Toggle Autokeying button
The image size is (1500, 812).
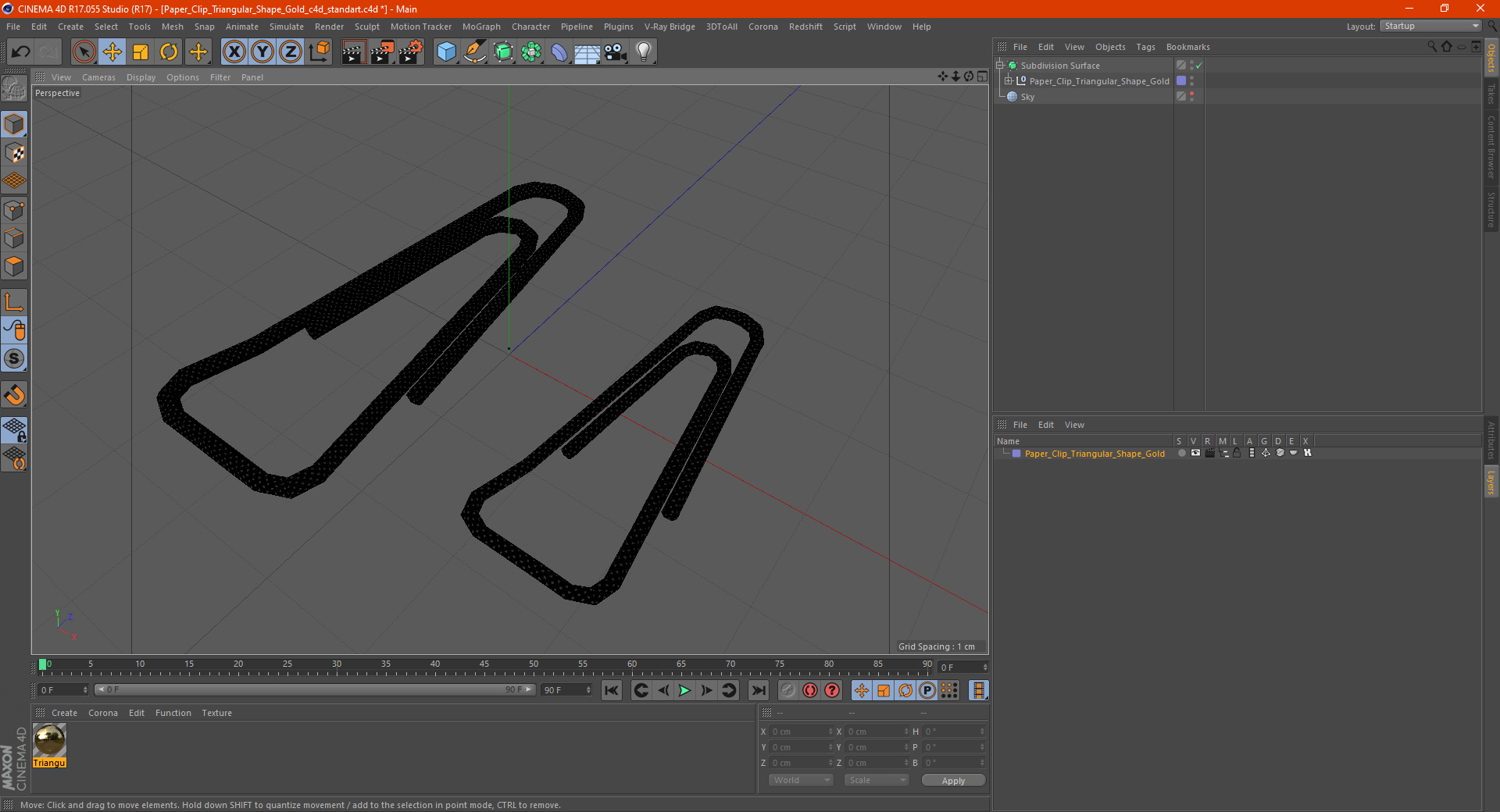pyautogui.click(x=810, y=690)
